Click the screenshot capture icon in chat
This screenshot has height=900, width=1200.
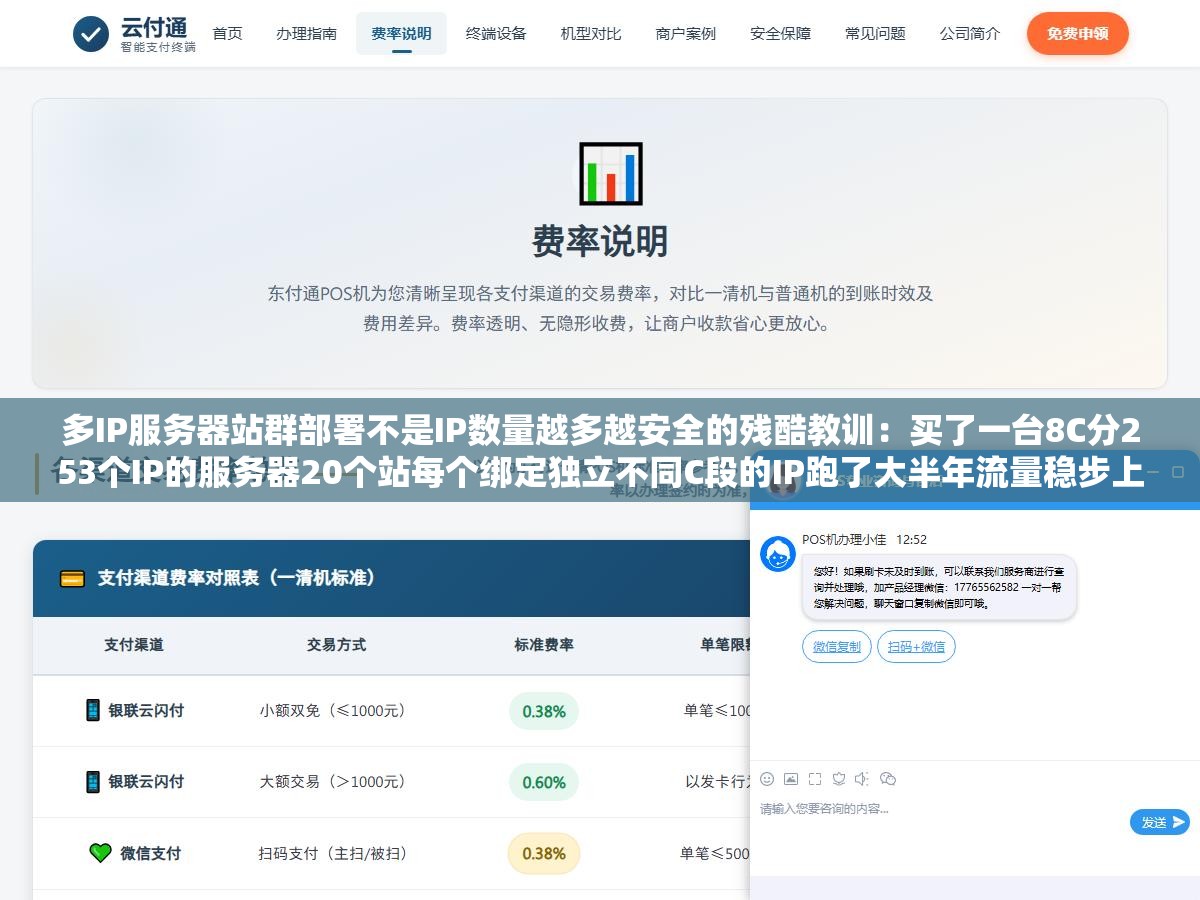coord(815,778)
